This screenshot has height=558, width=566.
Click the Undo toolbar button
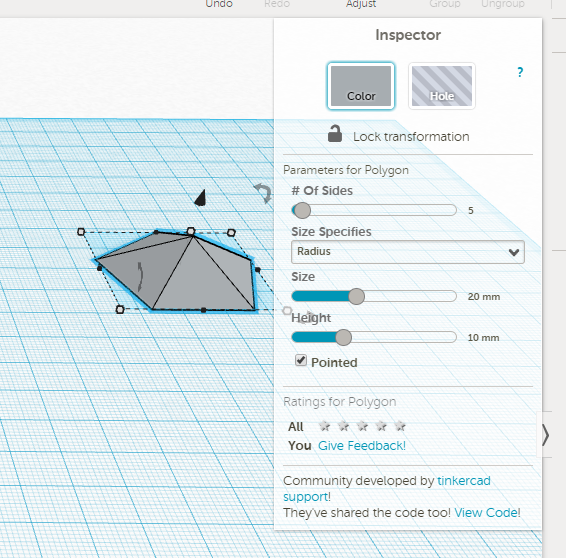coord(219,4)
